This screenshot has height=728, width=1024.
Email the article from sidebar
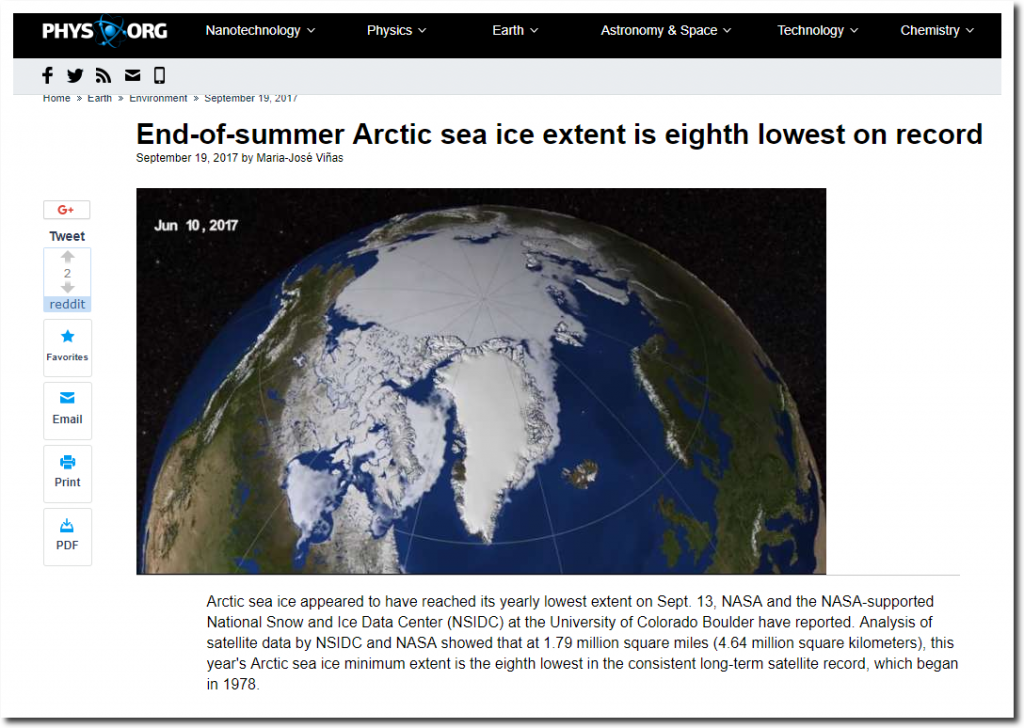click(x=67, y=410)
